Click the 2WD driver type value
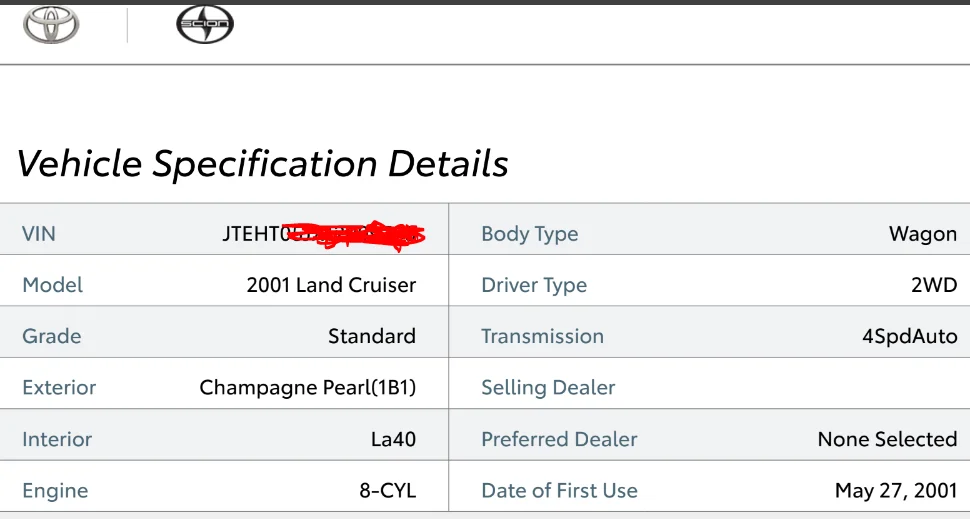 tap(934, 285)
